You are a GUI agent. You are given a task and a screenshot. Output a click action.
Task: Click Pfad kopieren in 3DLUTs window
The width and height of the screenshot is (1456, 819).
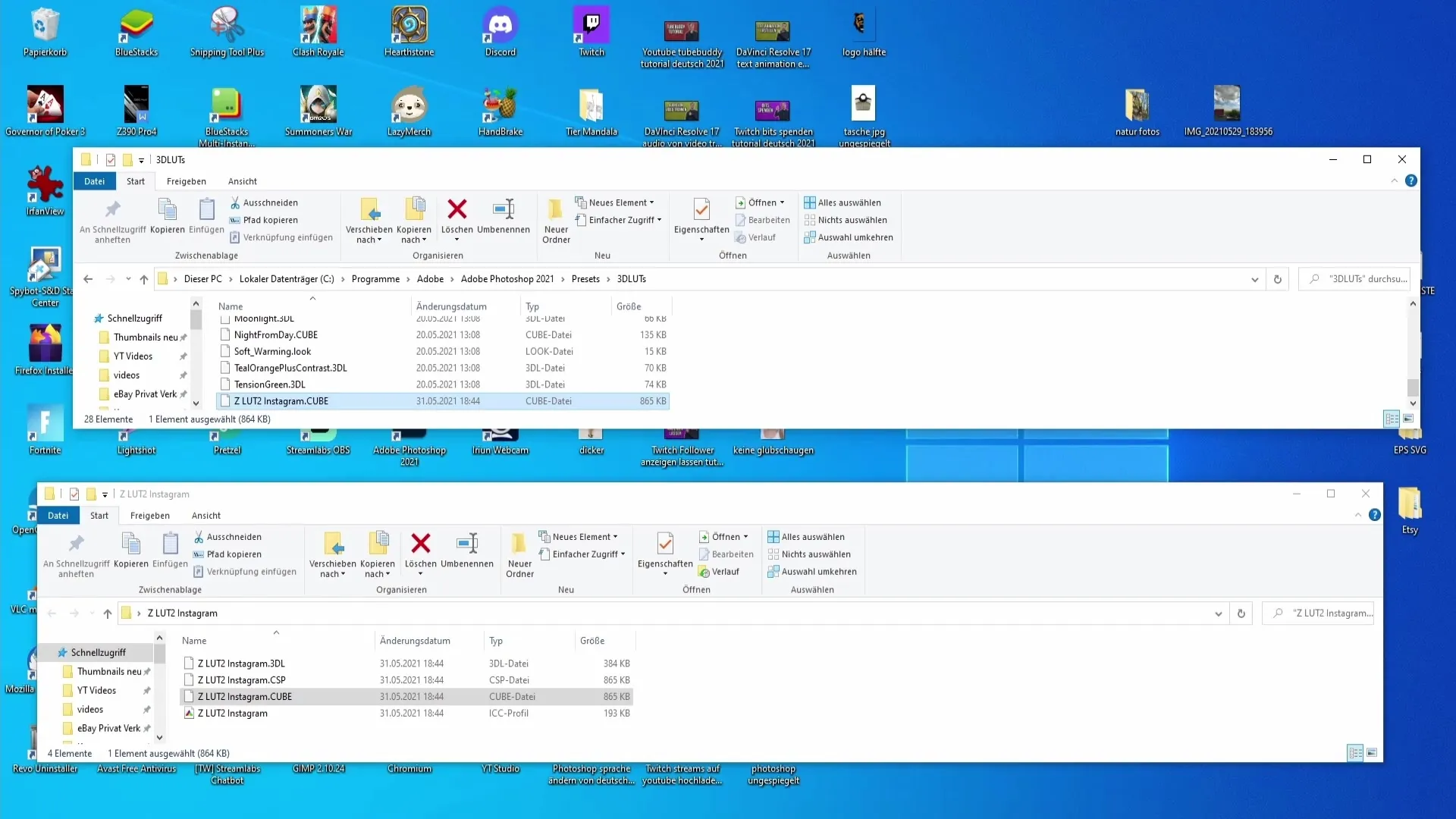tap(264, 220)
